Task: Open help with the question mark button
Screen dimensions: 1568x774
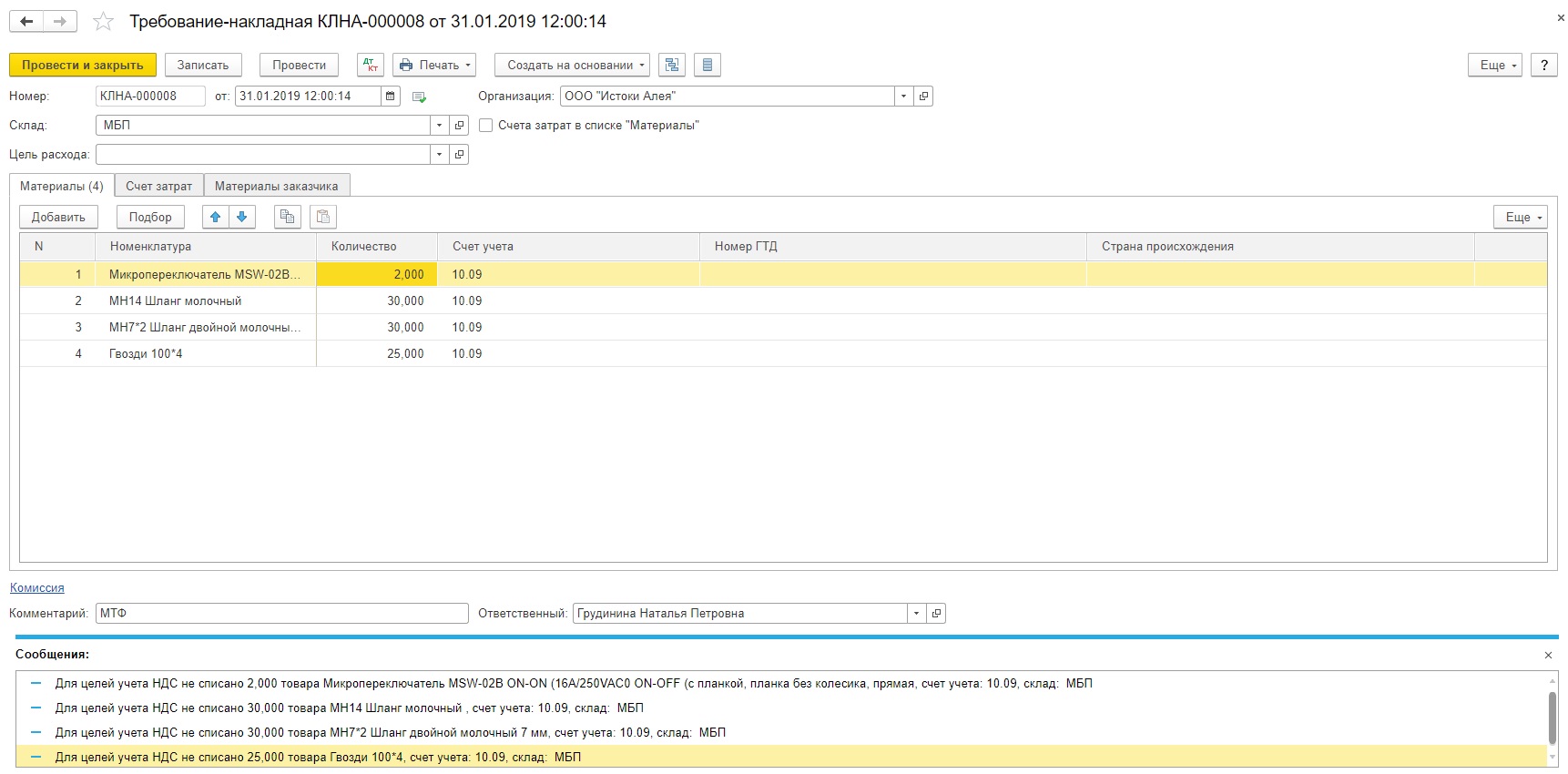Action: pos(1543,65)
